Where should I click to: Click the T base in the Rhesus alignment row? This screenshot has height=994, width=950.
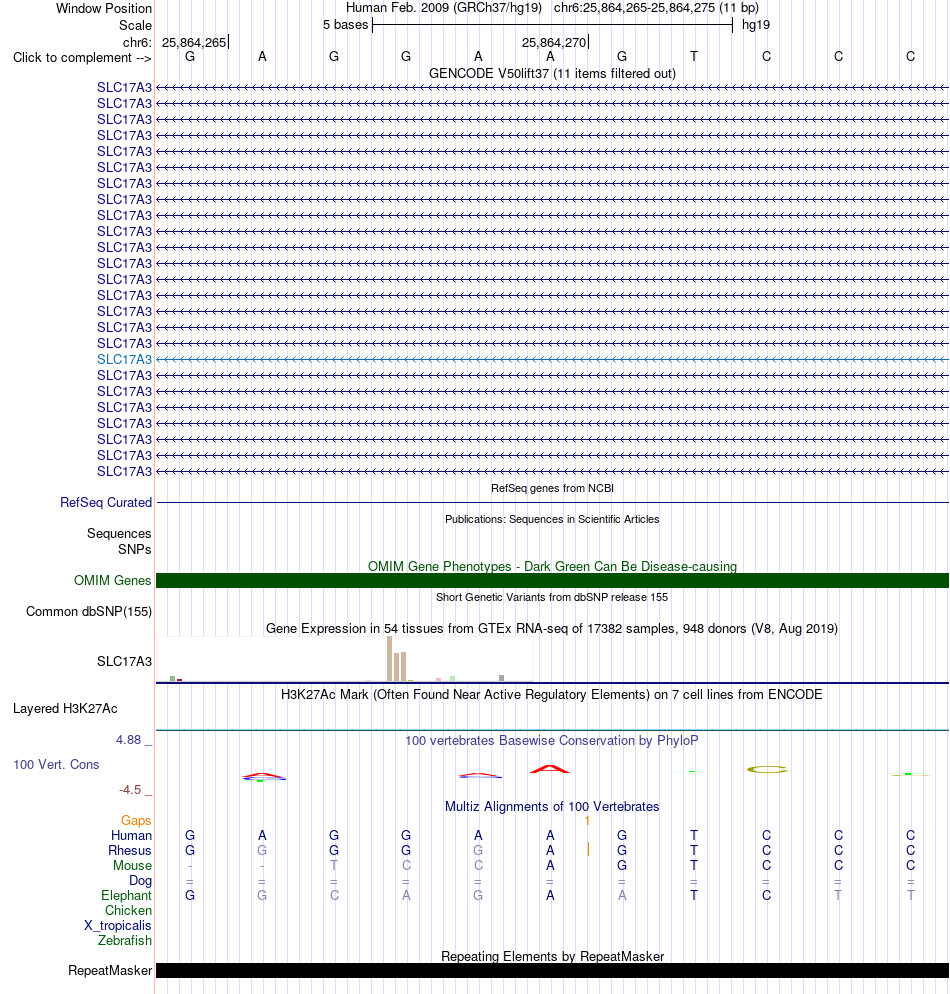pos(694,851)
